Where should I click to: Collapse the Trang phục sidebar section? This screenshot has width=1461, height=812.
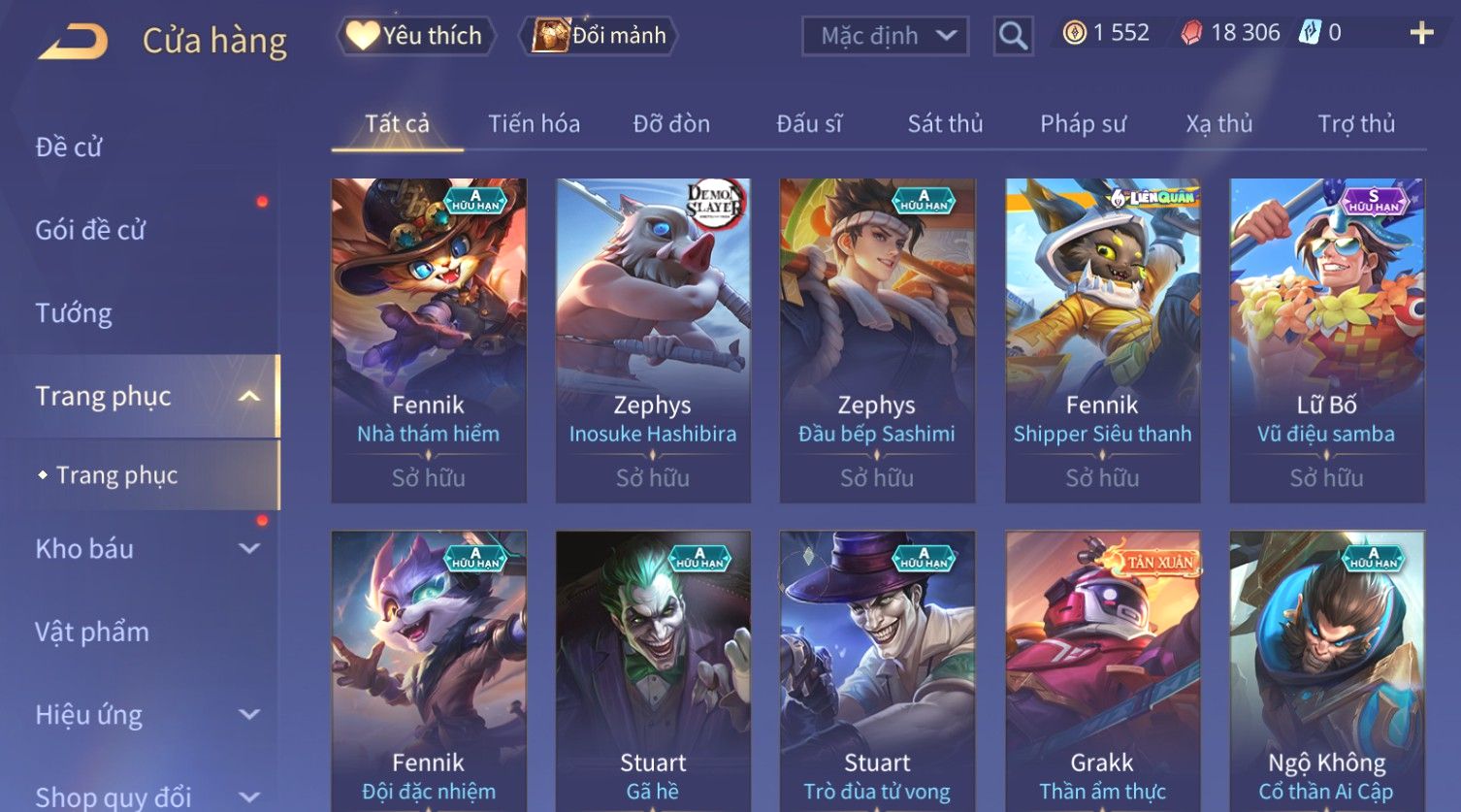[249, 396]
